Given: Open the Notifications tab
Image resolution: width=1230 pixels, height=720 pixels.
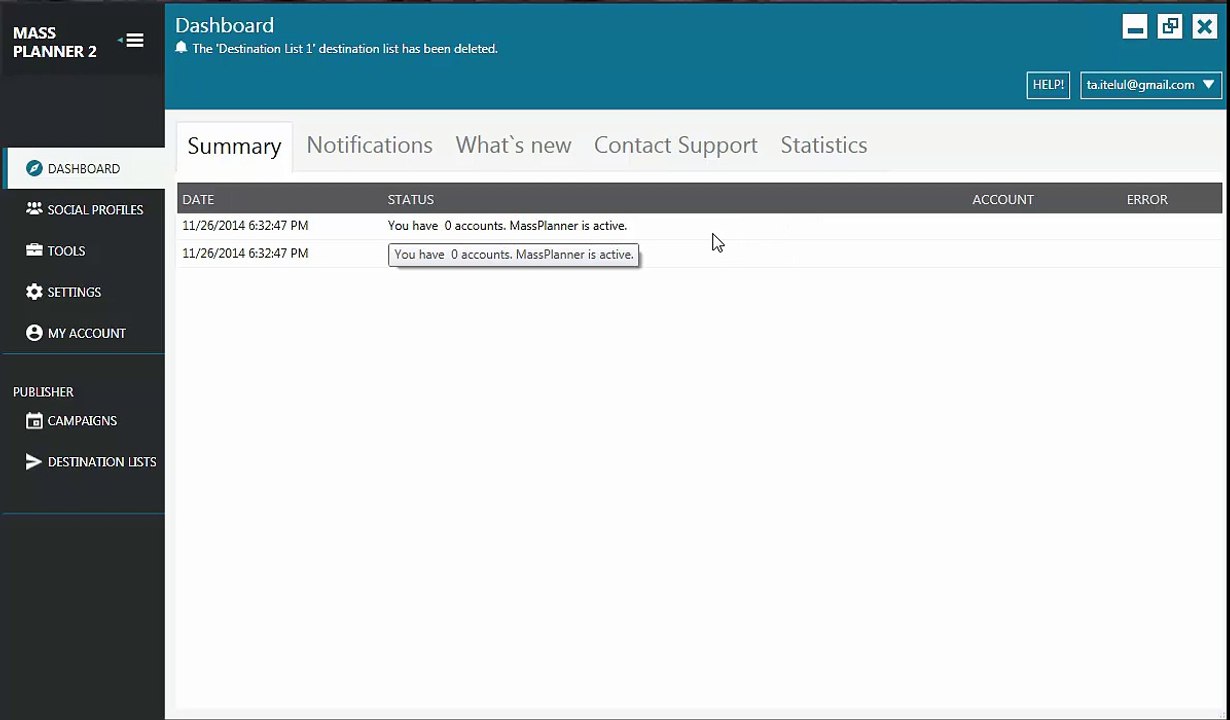Looking at the screenshot, I should 369,145.
